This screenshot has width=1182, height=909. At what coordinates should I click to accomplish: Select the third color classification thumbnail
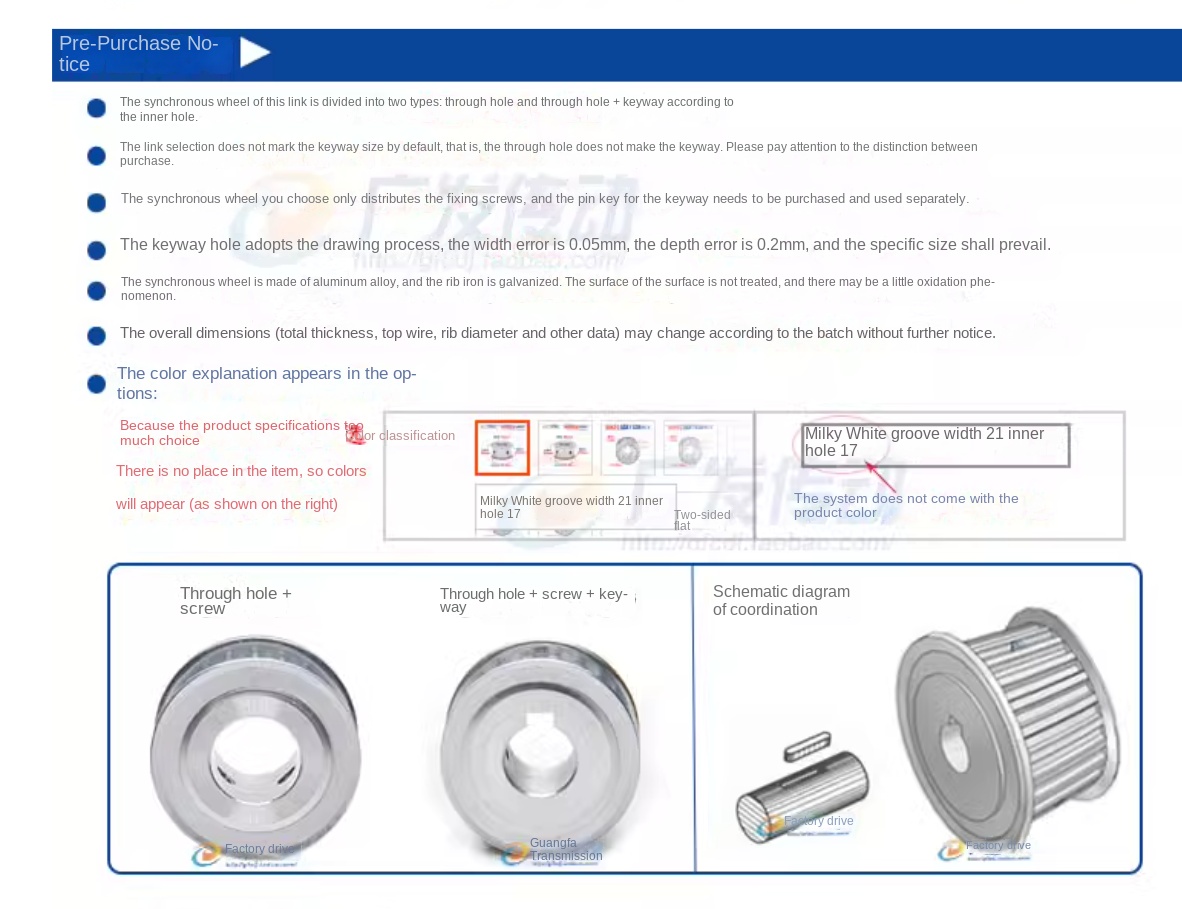[x=628, y=447]
